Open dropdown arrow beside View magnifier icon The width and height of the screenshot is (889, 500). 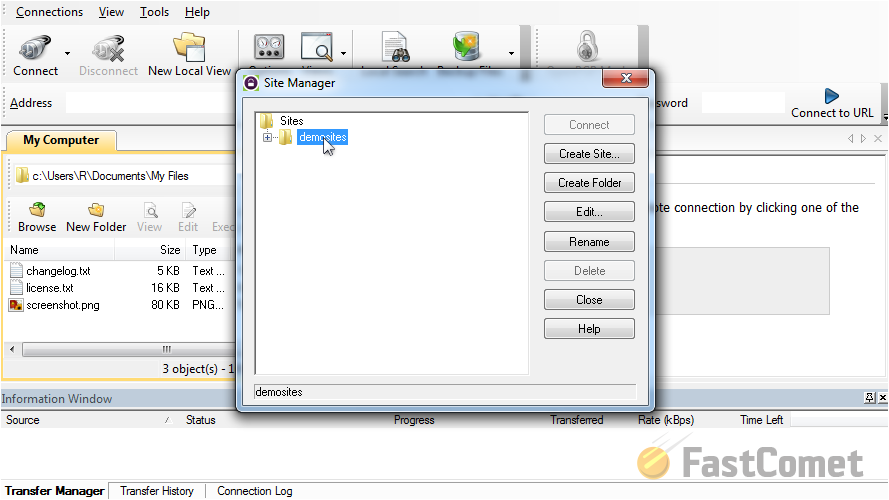point(344,53)
